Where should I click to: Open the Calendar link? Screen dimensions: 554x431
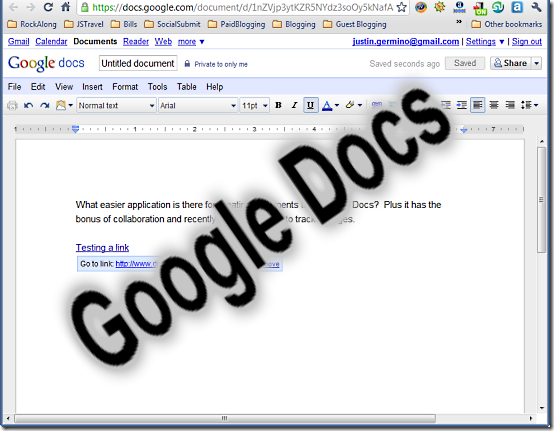pos(51,42)
